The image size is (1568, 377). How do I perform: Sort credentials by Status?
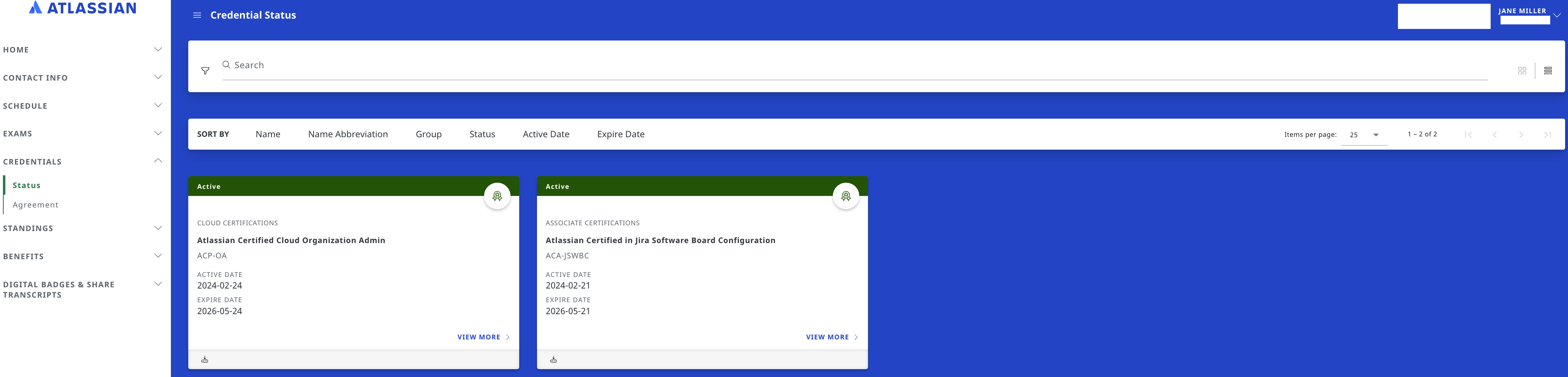(482, 134)
